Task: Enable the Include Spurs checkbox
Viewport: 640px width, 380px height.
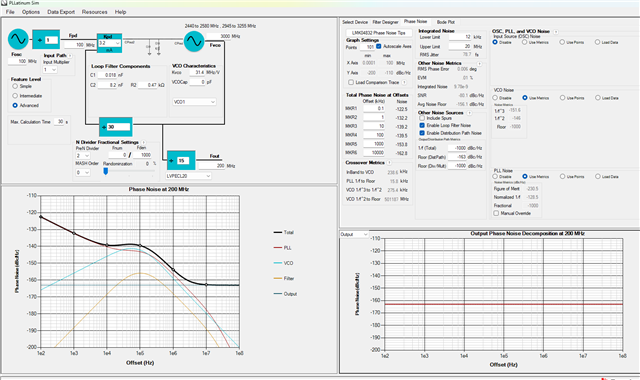Action: pyautogui.click(x=422, y=118)
